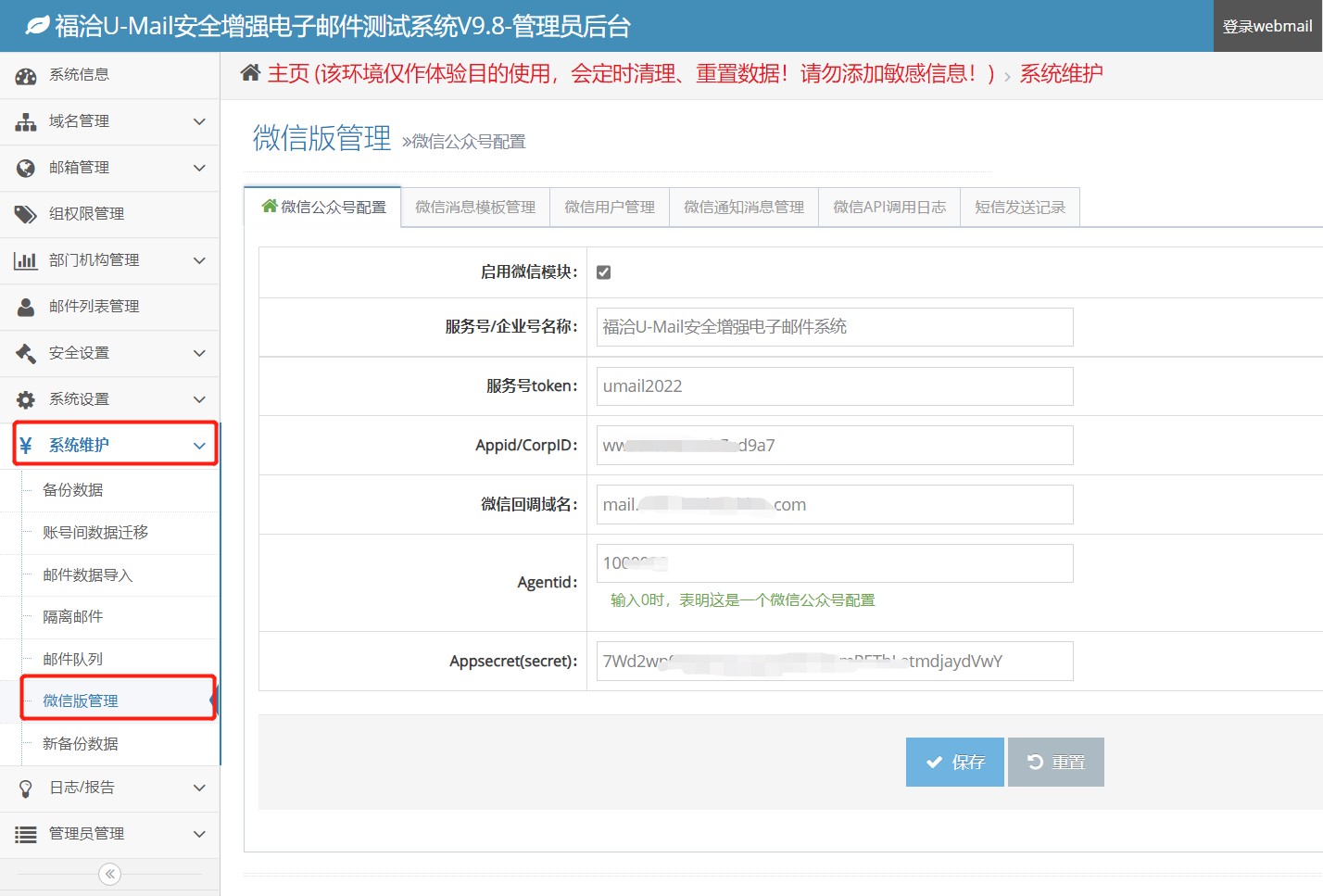
Task: Open 备份数据 in the sidebar submenu
Action: [73, 490]
